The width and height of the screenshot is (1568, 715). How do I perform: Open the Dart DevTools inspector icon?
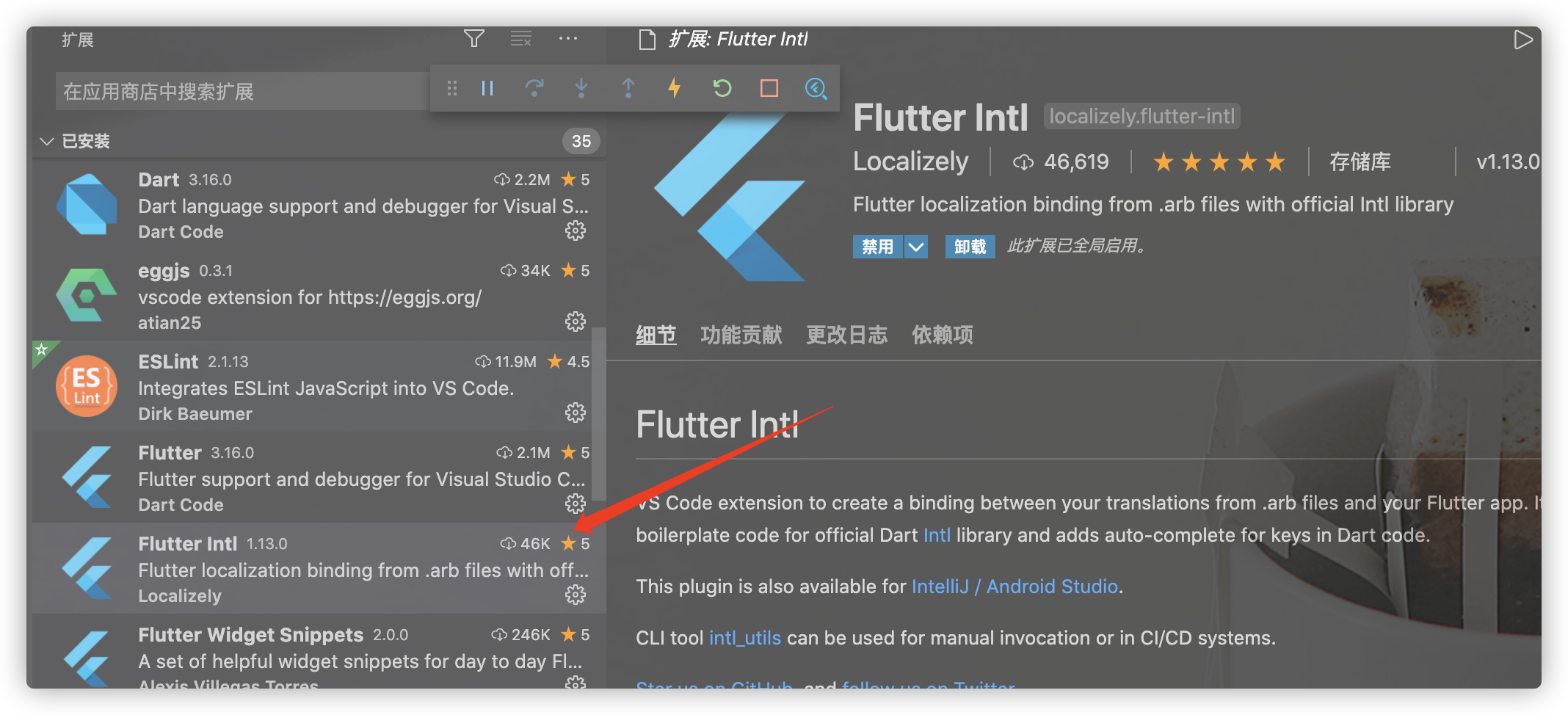click(x=816, y=89)
